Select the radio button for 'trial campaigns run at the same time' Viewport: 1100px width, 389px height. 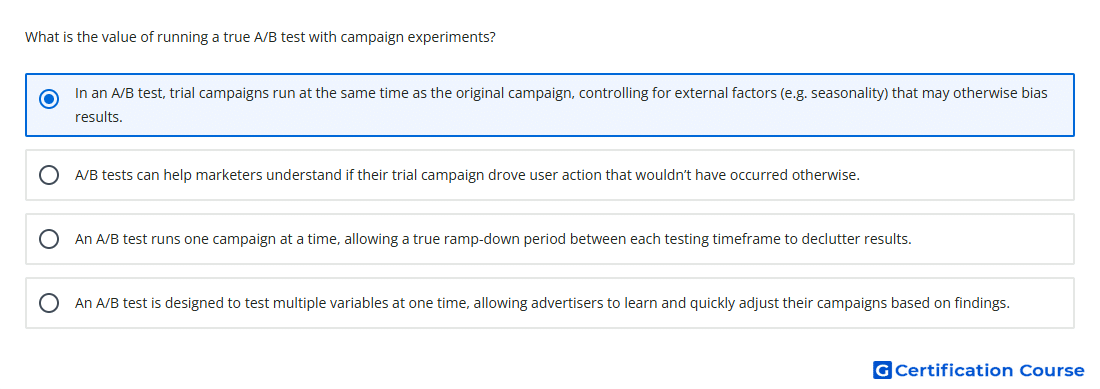pos(48,99)
